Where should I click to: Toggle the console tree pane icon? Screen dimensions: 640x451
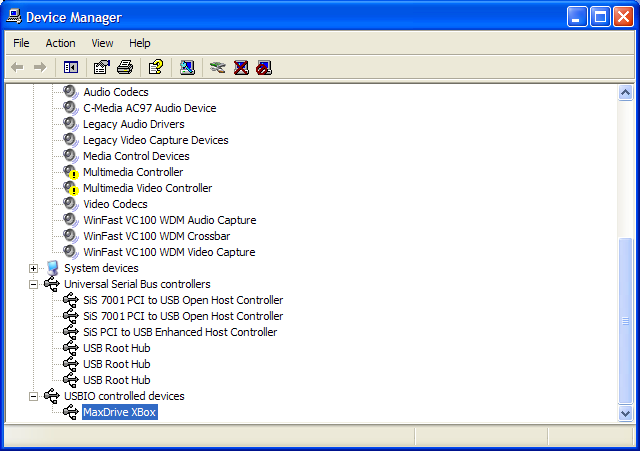71,67
